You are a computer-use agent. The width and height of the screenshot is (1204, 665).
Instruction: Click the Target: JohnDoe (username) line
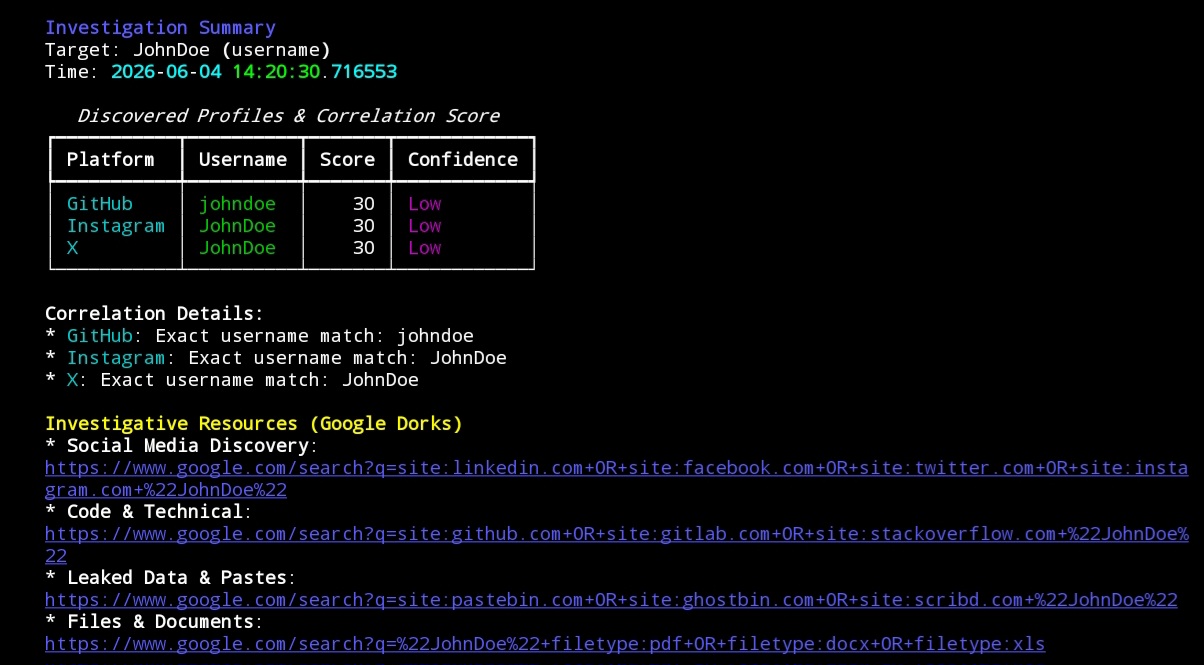pyautogui.click(x=188, y=50)
